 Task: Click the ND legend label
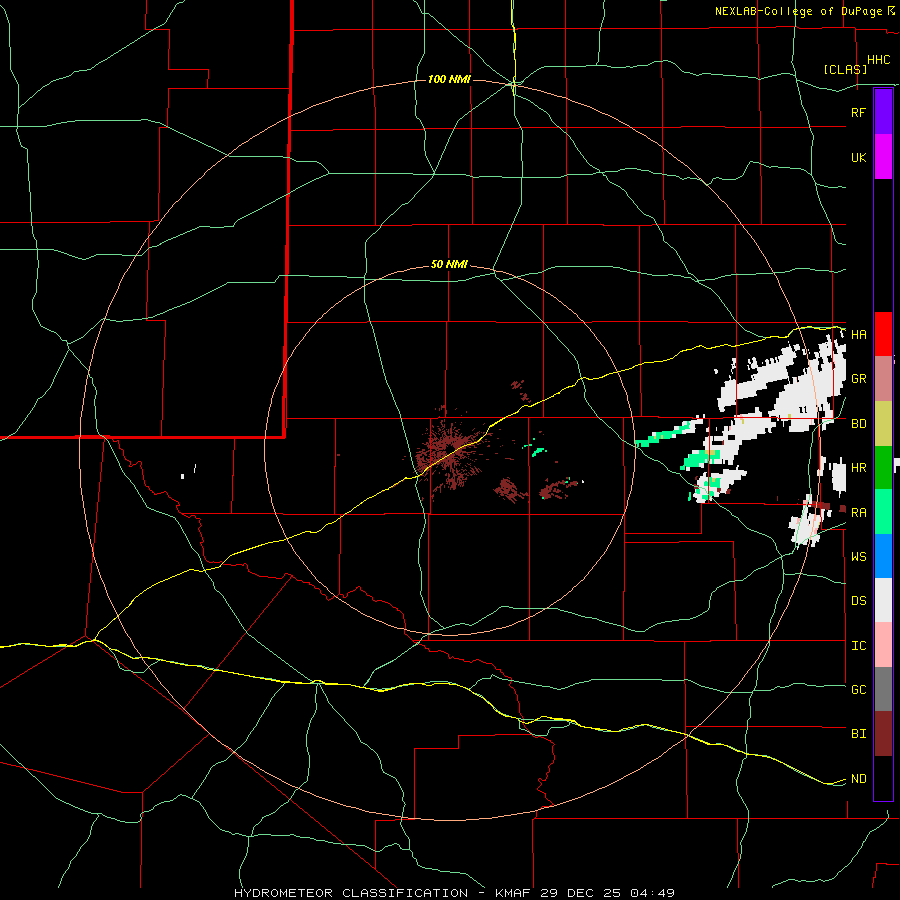pyautogui.click(x=858, y=779)
